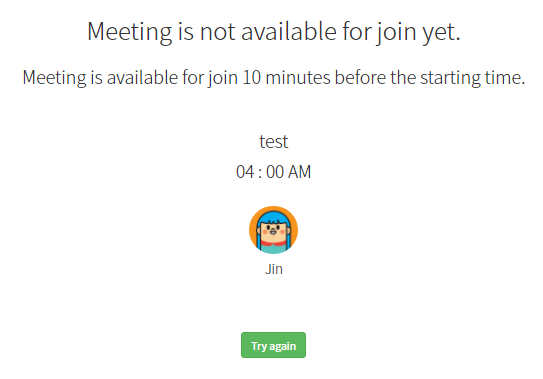This screenshot has width=543, height=379.
Task: Click the meeting start time 04 : 00 AM
Action: pos(274,172)
